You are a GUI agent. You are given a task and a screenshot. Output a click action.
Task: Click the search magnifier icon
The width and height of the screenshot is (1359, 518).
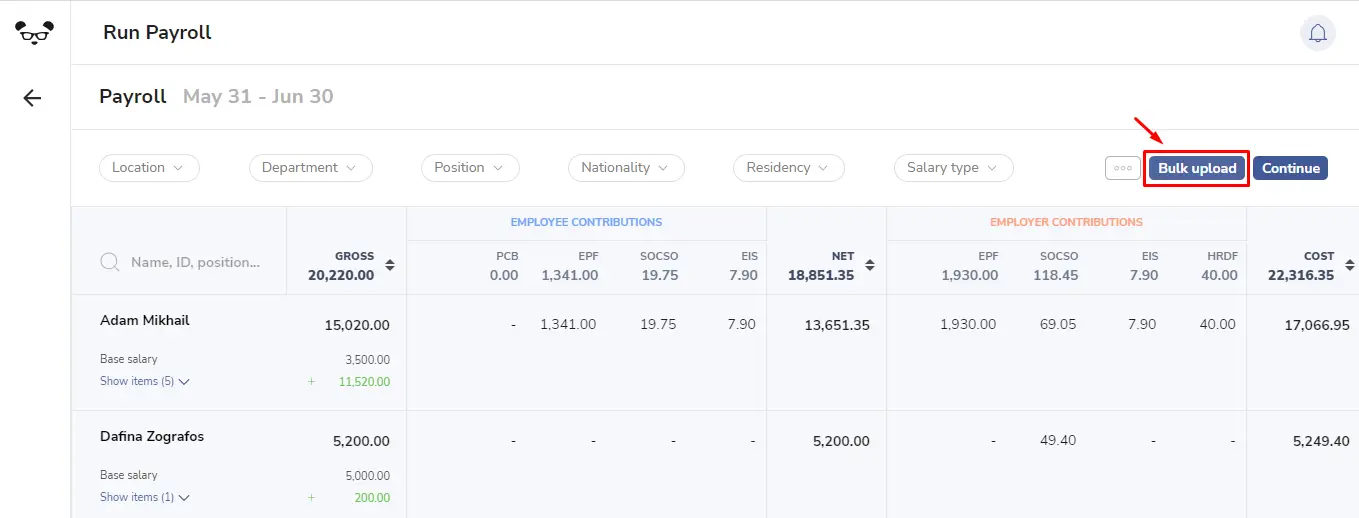(111, 262)
